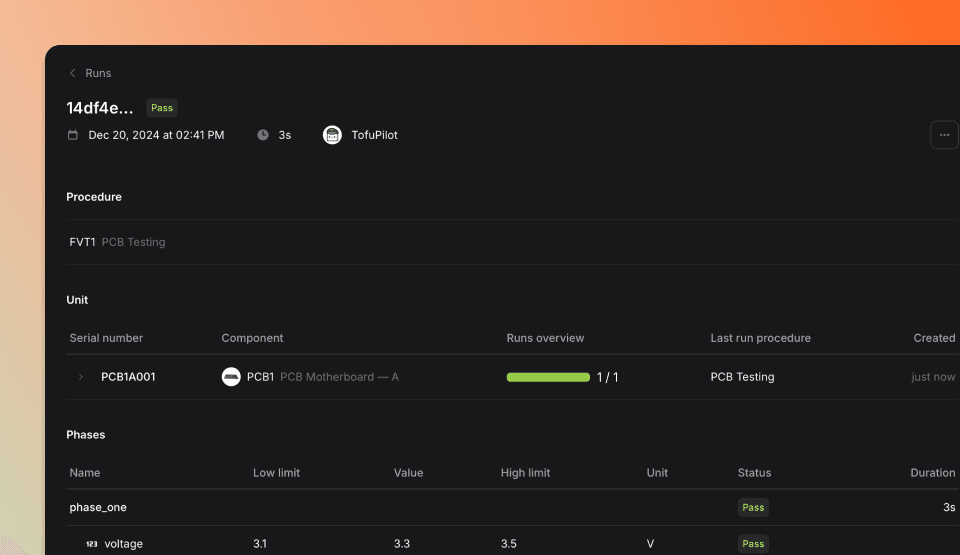Open the TofuPilot user name

click(374, 135)
